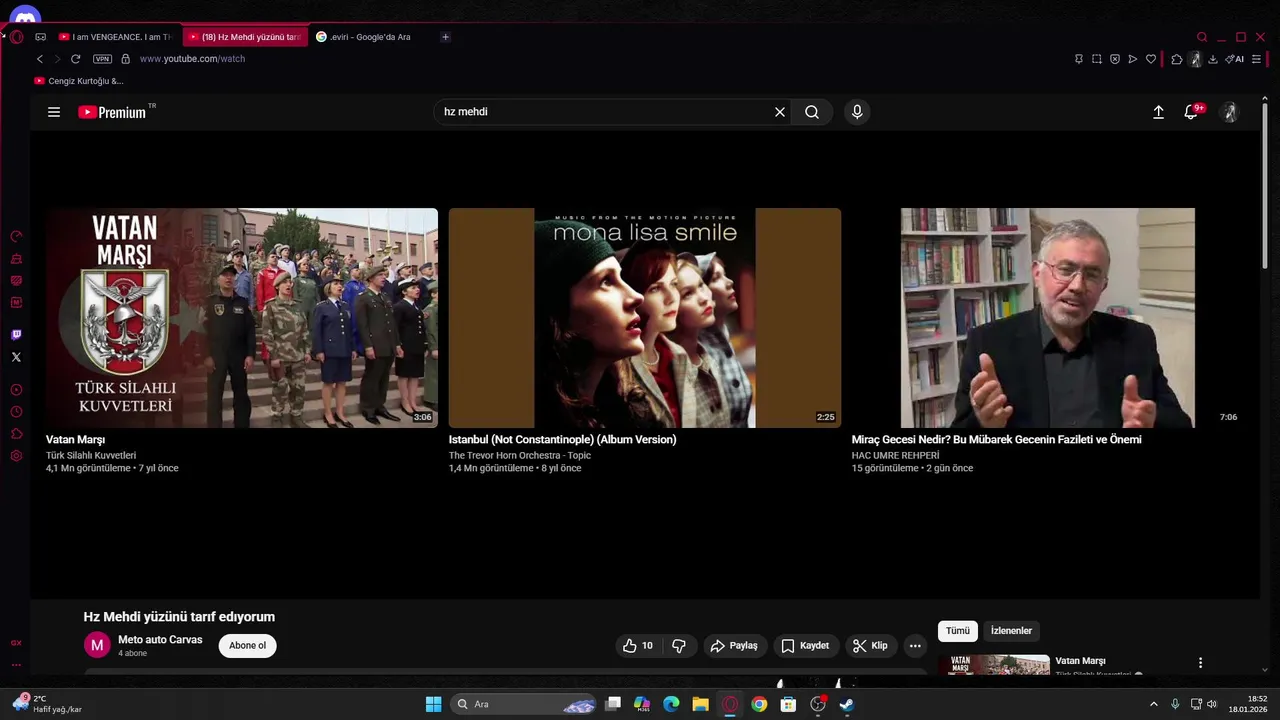Run the search with the magnifier icon
The image size is (1280, 720).
tap(812, 112)
